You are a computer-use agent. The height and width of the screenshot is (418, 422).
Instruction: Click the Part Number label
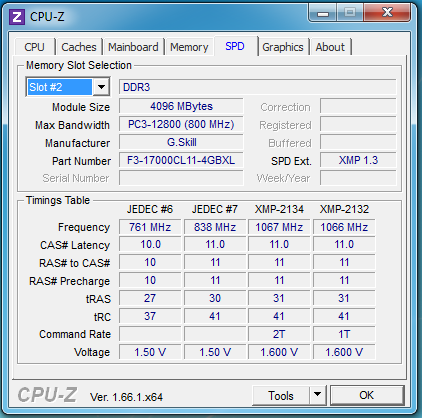point(82,161)
